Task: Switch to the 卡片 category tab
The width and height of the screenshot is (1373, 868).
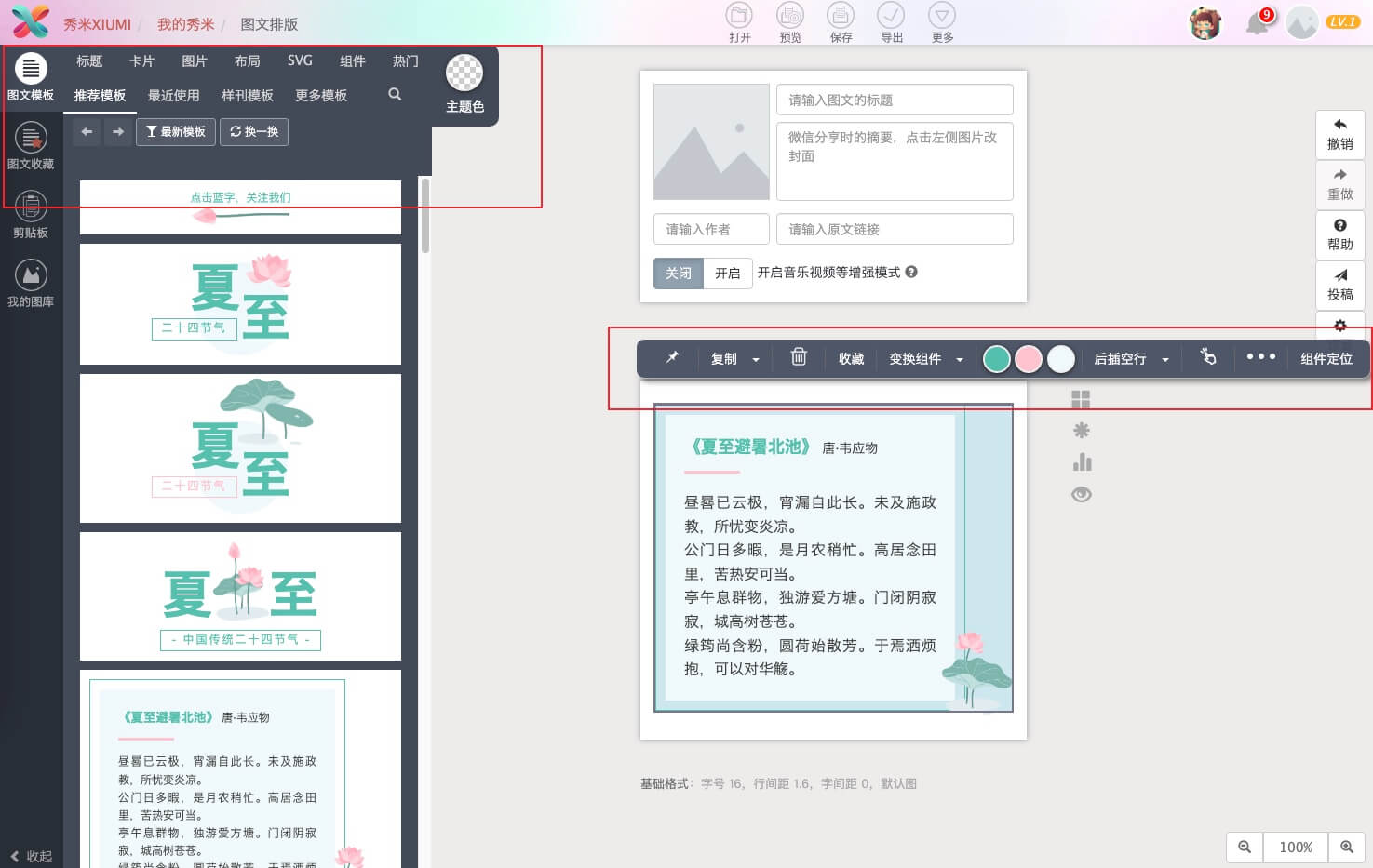Action: tap(141, 61)
